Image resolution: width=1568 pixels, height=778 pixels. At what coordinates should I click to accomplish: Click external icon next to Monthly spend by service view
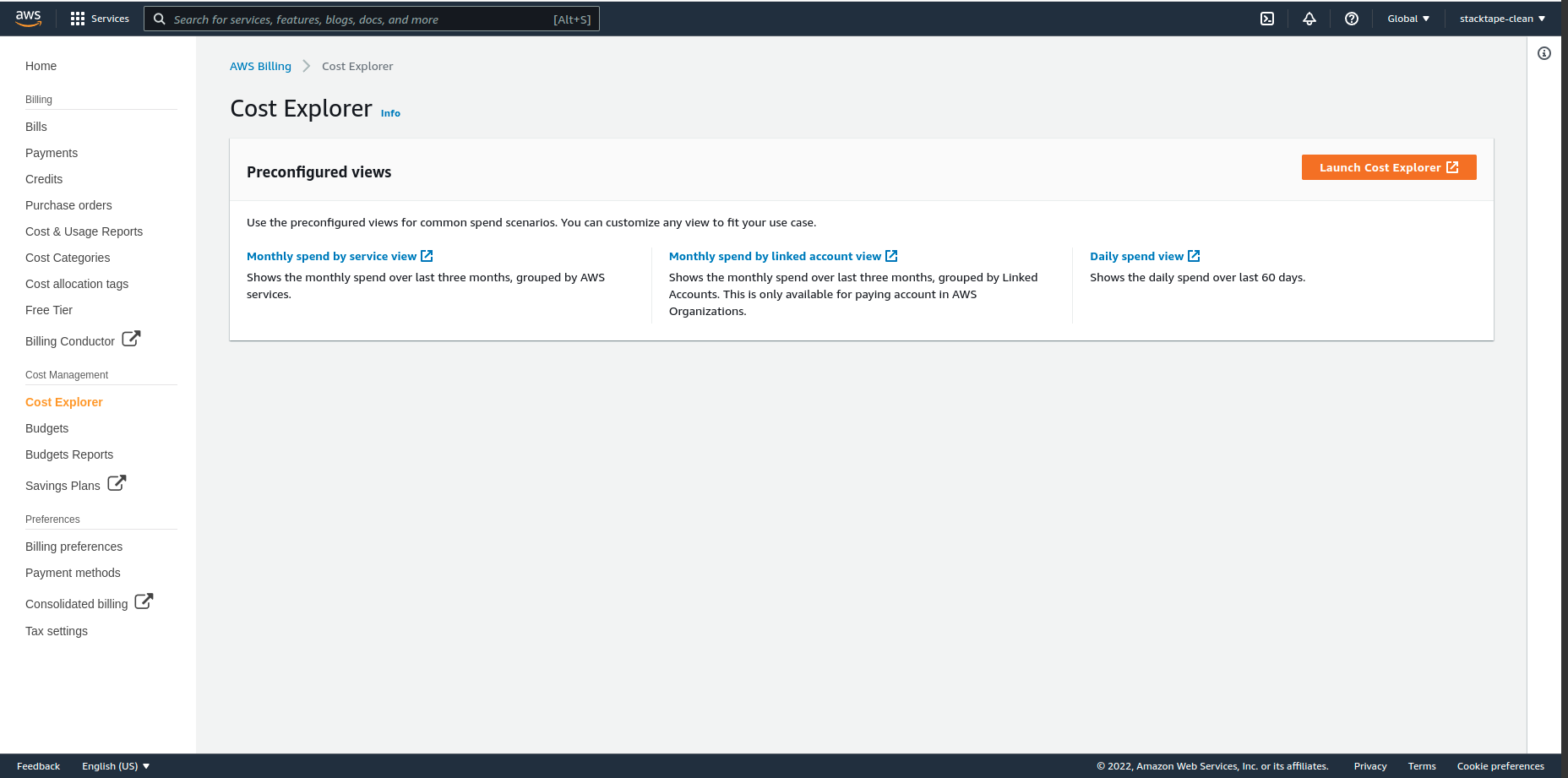[x=427, y=256]
